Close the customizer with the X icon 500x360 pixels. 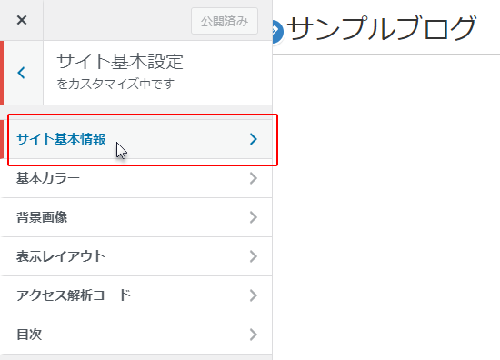22,20
